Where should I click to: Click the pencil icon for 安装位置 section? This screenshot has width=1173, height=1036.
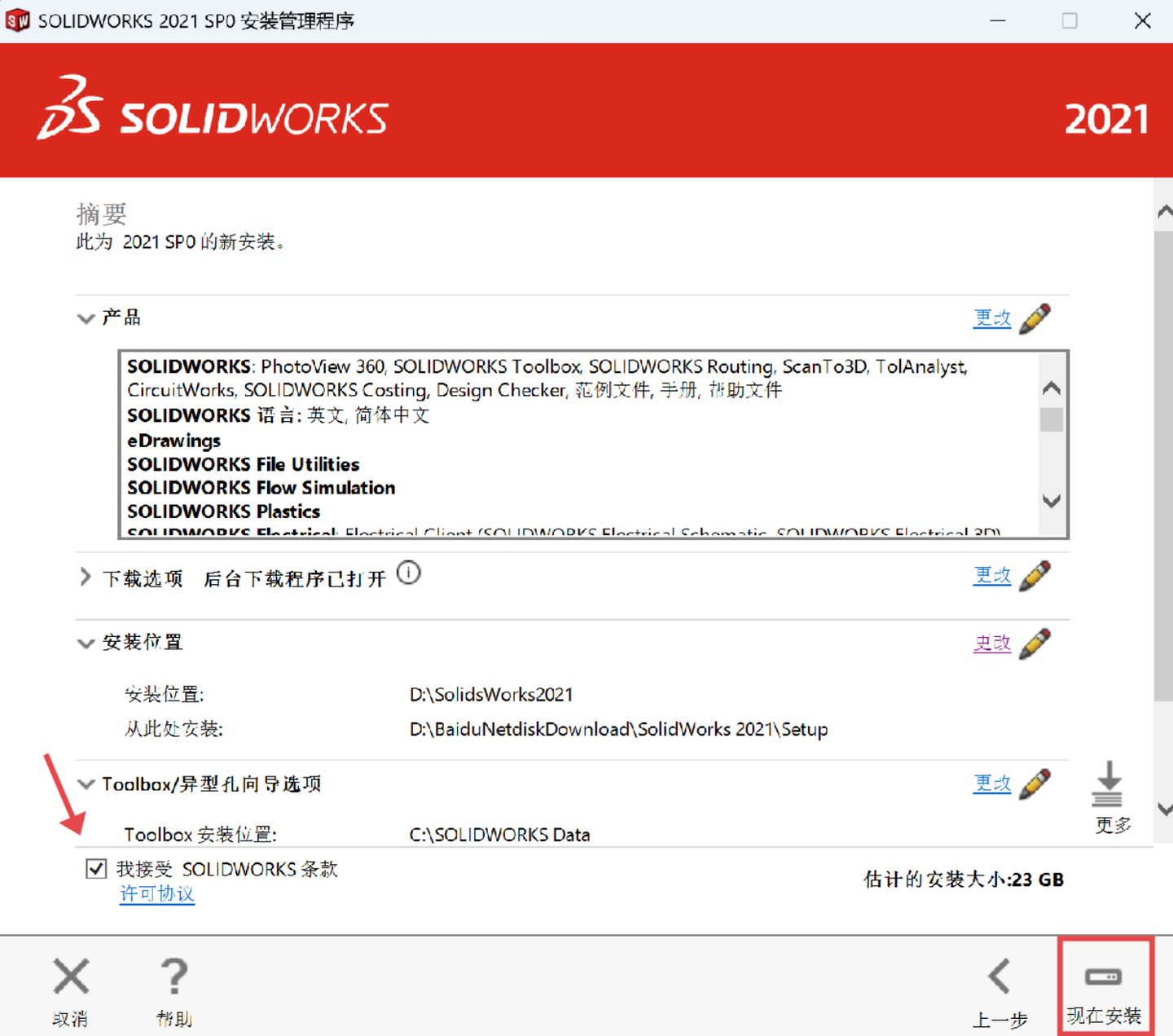click(x=1036, y=643)
